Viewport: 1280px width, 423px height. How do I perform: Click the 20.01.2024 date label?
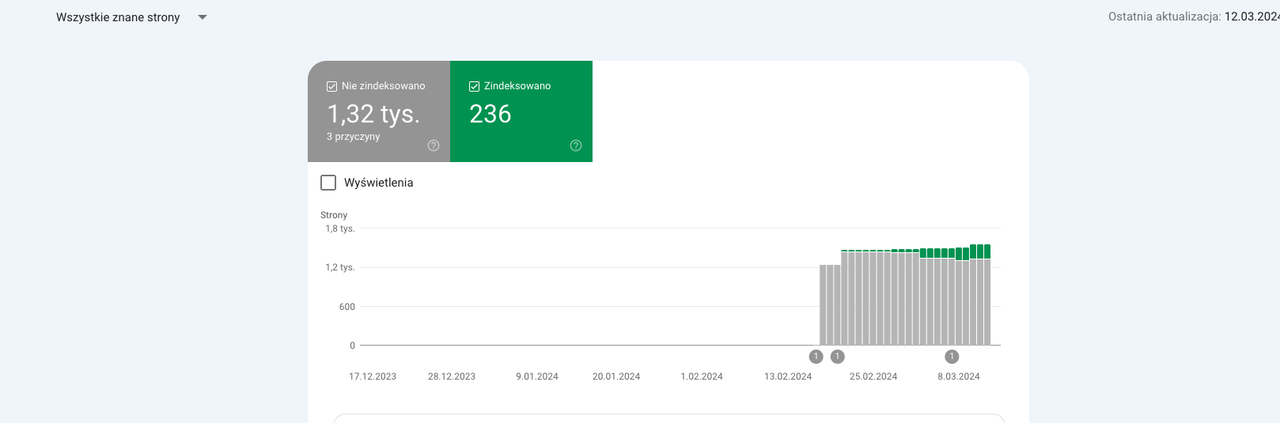coord(616,377)
